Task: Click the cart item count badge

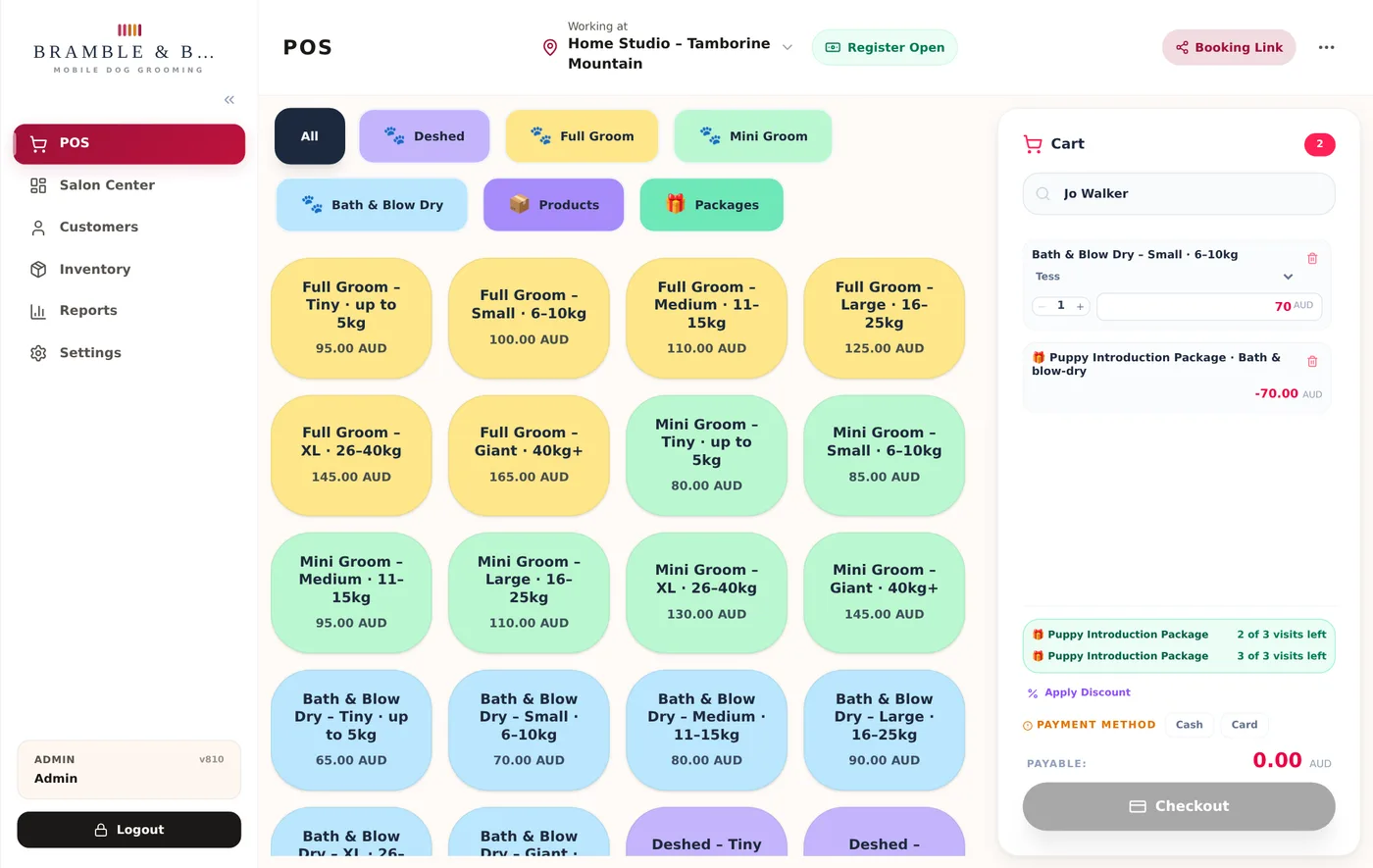Action: (1319, 144)
